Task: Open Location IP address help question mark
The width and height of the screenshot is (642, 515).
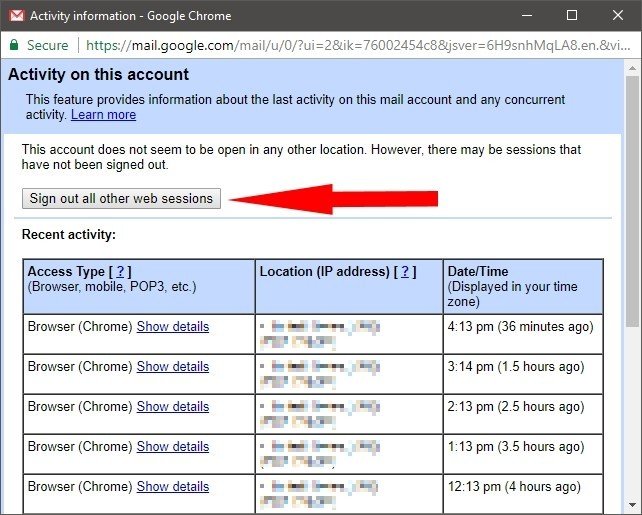Action: tap(405, 271)
